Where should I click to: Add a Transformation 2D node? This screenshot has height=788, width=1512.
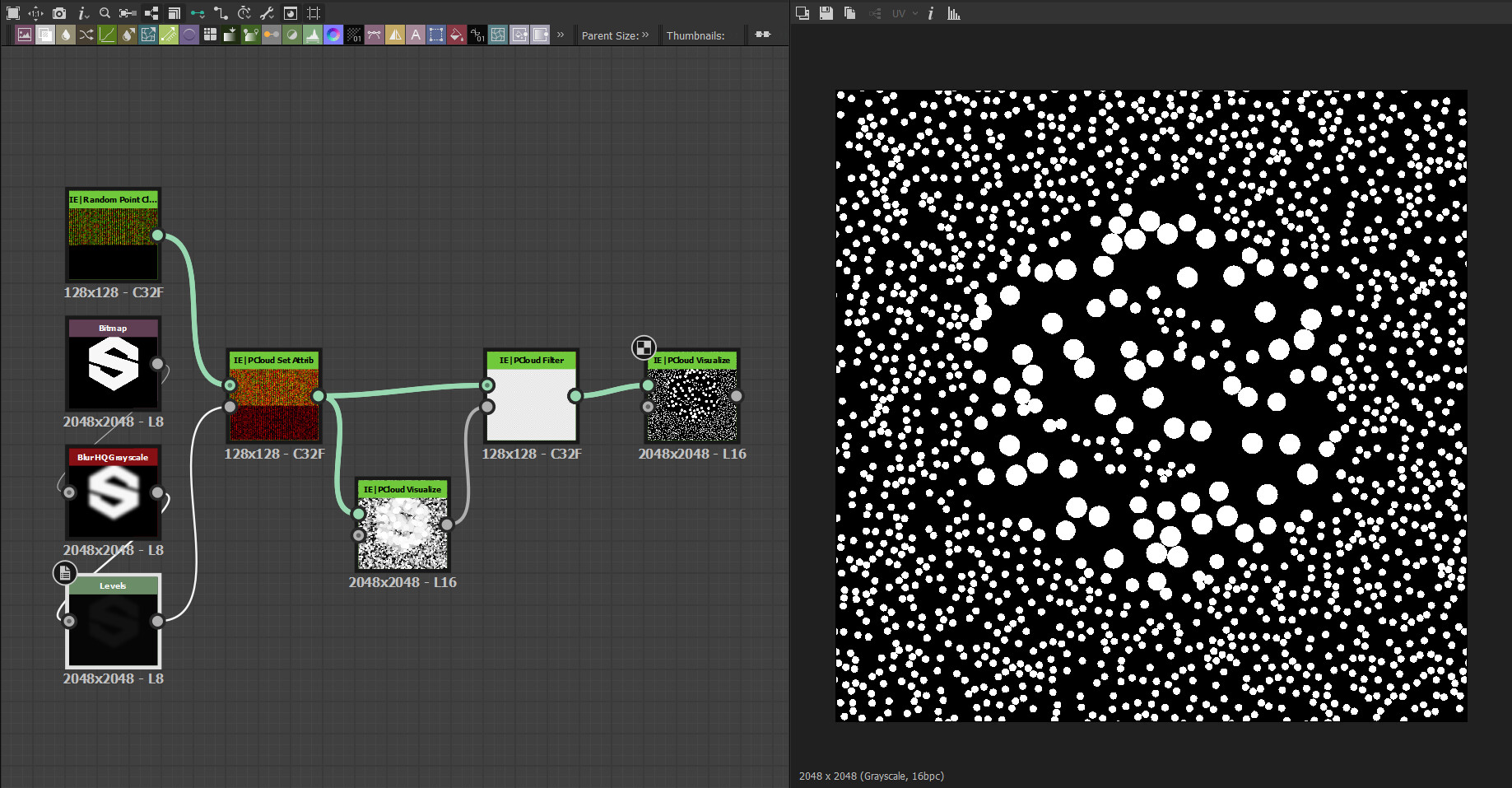click(x=436, y=35)
